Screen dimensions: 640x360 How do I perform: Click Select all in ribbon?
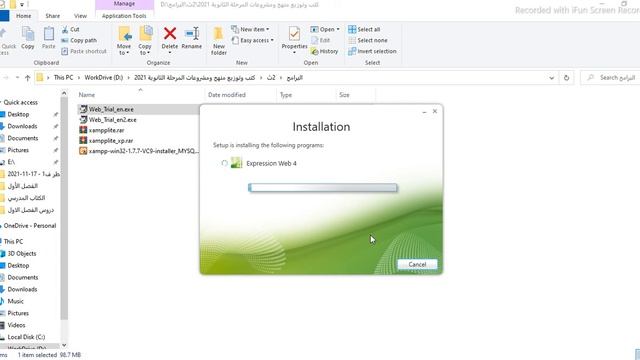364,29
